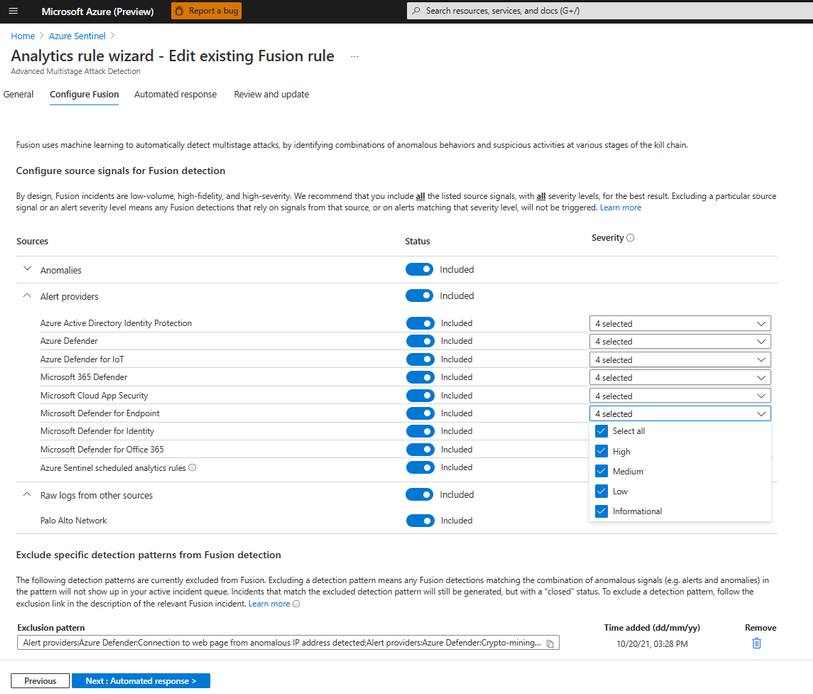
Task: Click the bug icon in Report a bug
Action: (x=179, y=11)
